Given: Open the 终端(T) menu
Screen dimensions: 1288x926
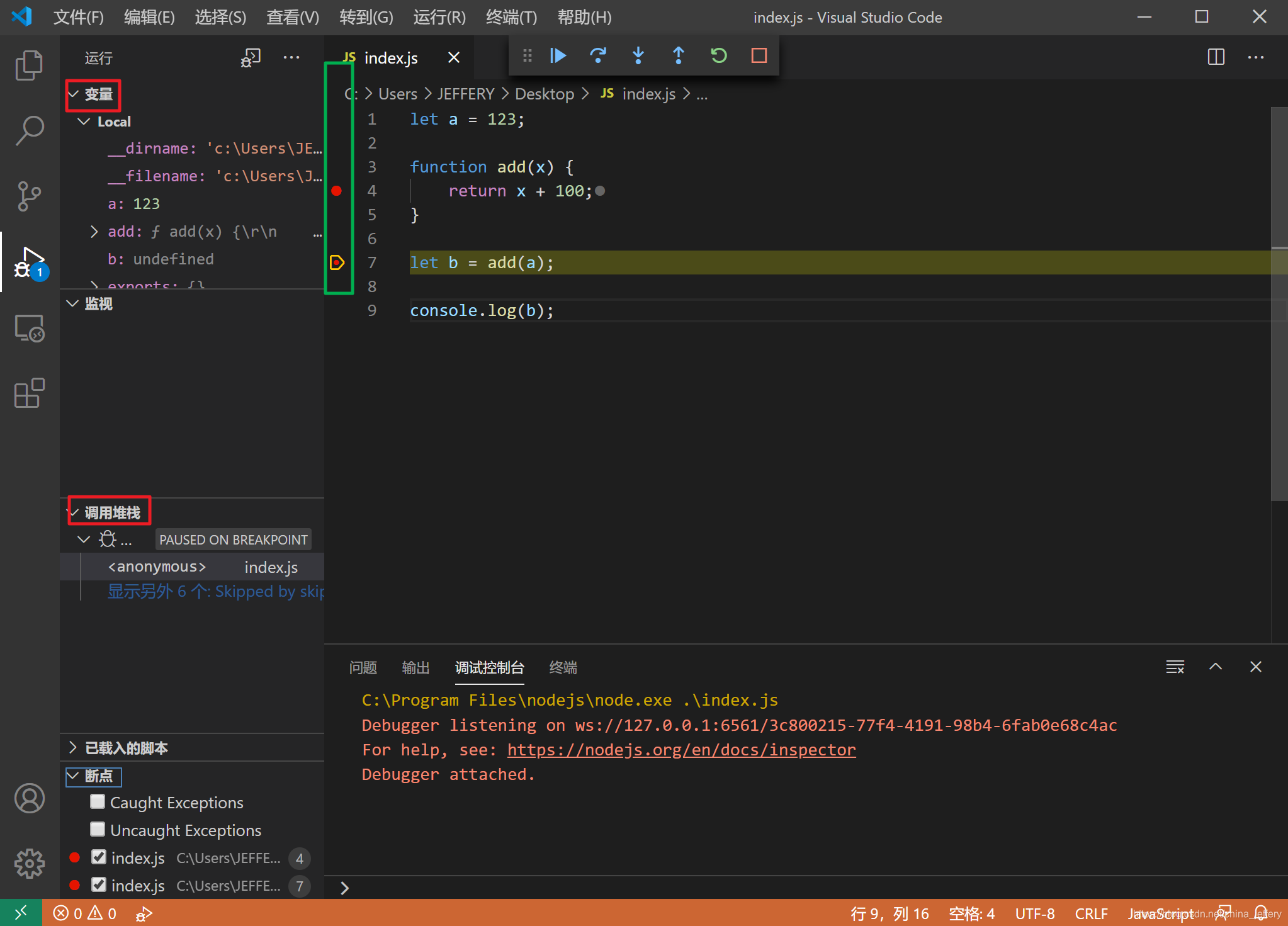Looking at the screenshot, I should [x=511, y=17].
